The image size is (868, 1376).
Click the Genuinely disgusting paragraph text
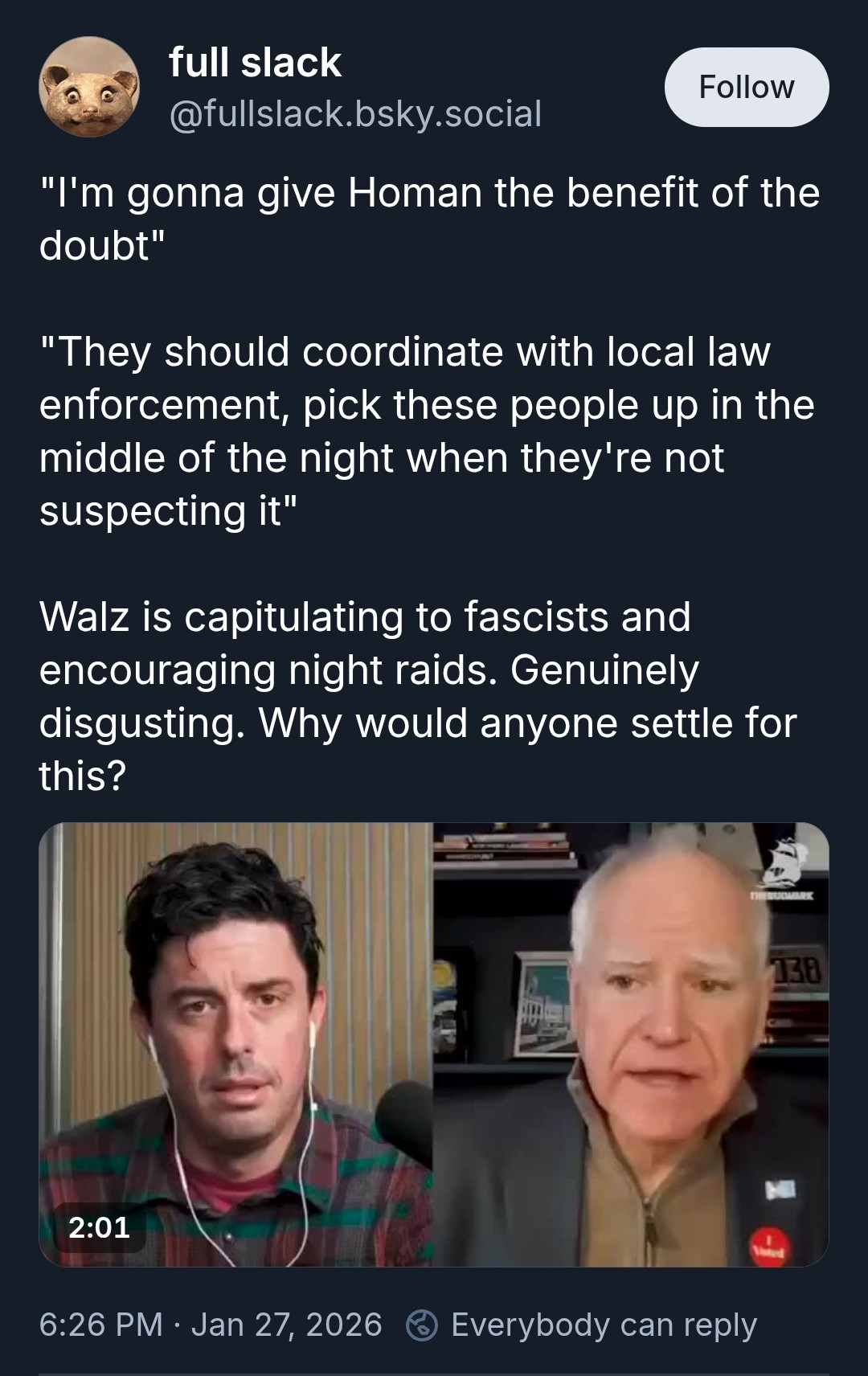pyautogui.click(x=418, y=696)
